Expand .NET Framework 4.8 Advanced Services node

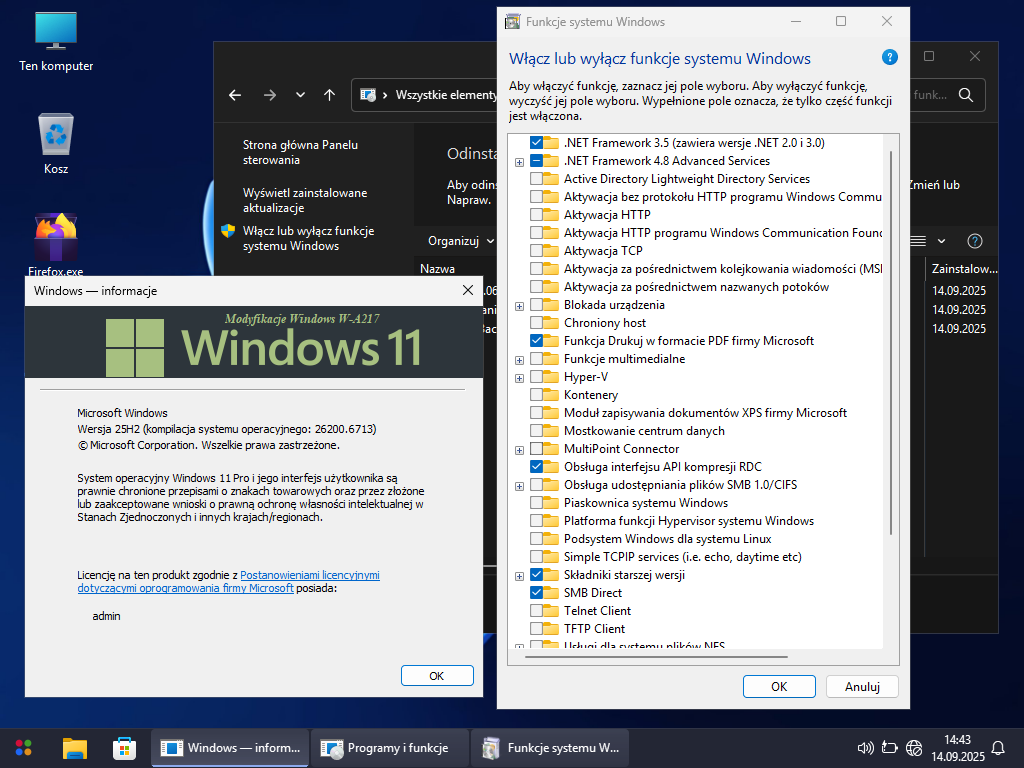tap(519, 162)
